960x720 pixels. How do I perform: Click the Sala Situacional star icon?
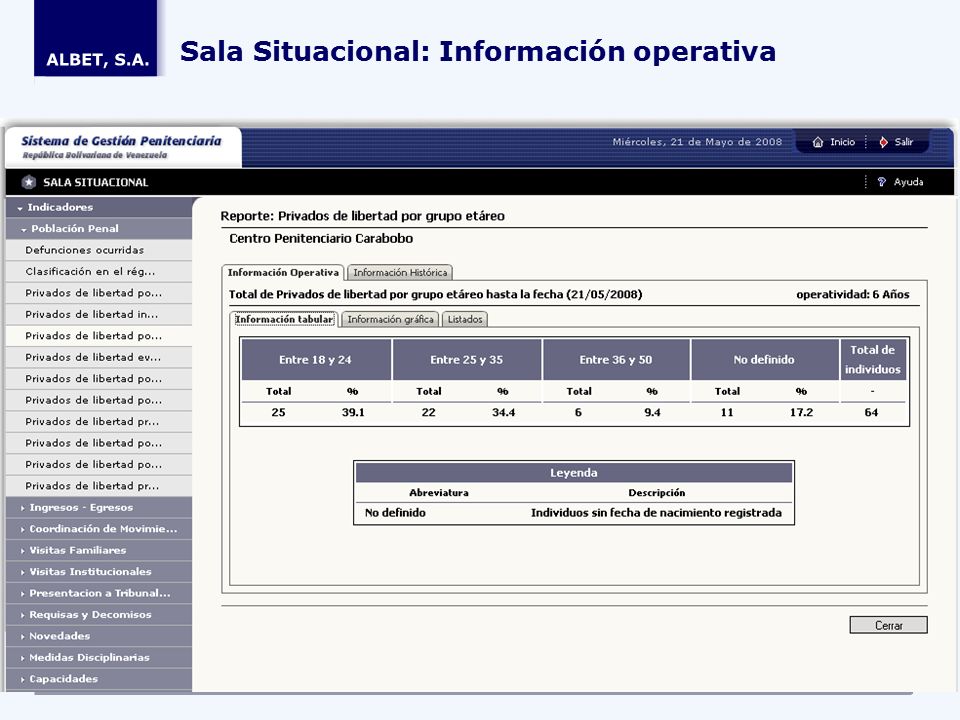pyautogui.click(x=28, y=182)
